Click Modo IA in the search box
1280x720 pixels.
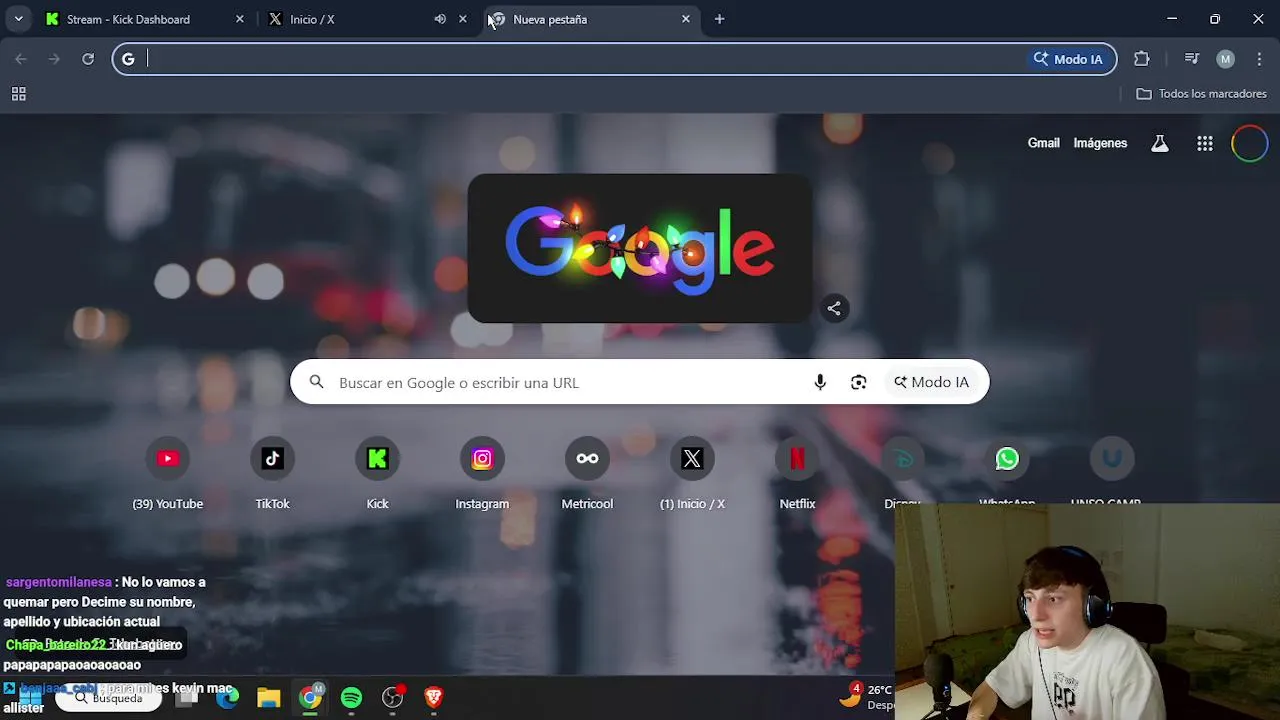[x=931, y=382]
